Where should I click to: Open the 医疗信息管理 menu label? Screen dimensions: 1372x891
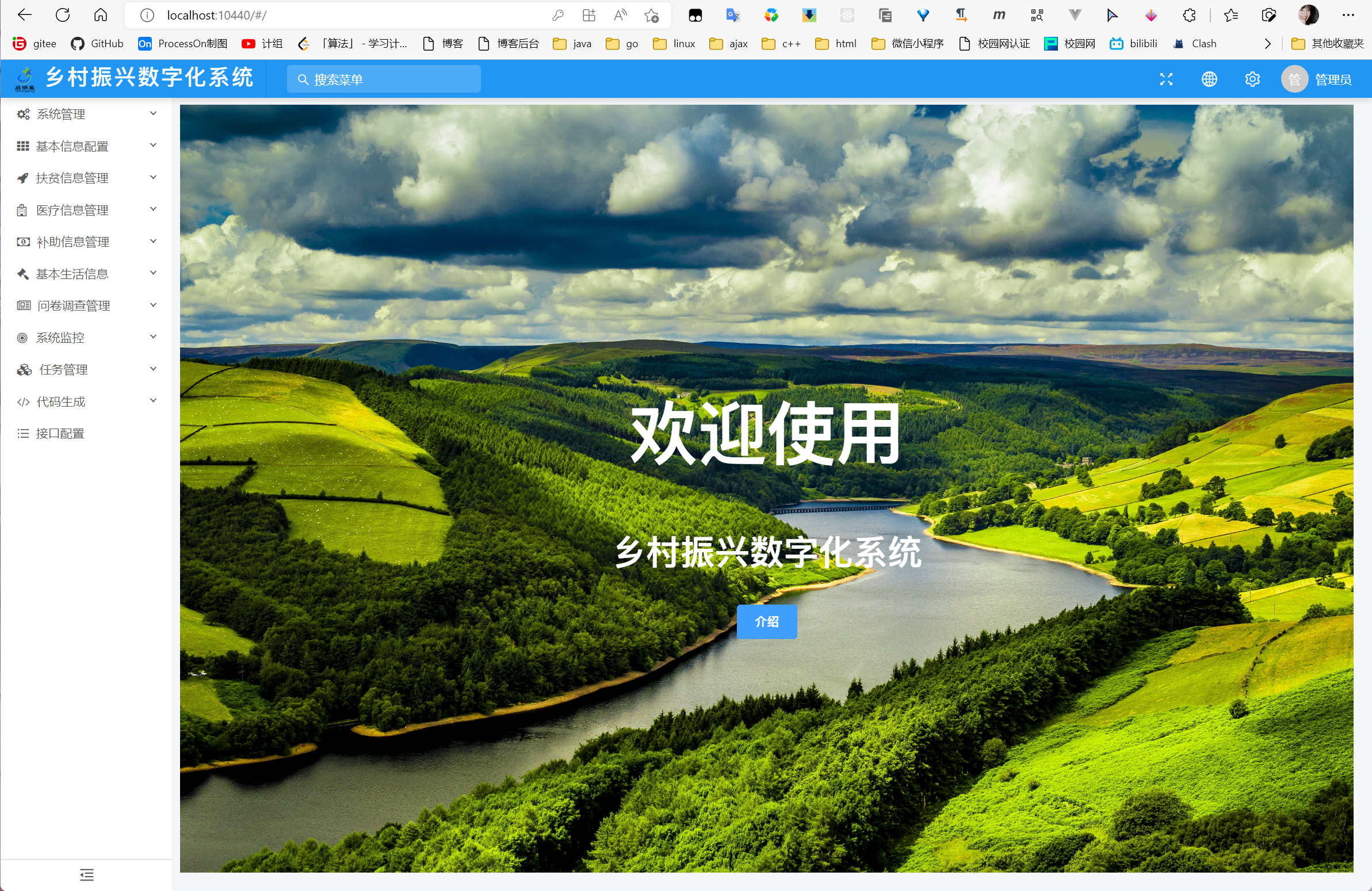72,211
